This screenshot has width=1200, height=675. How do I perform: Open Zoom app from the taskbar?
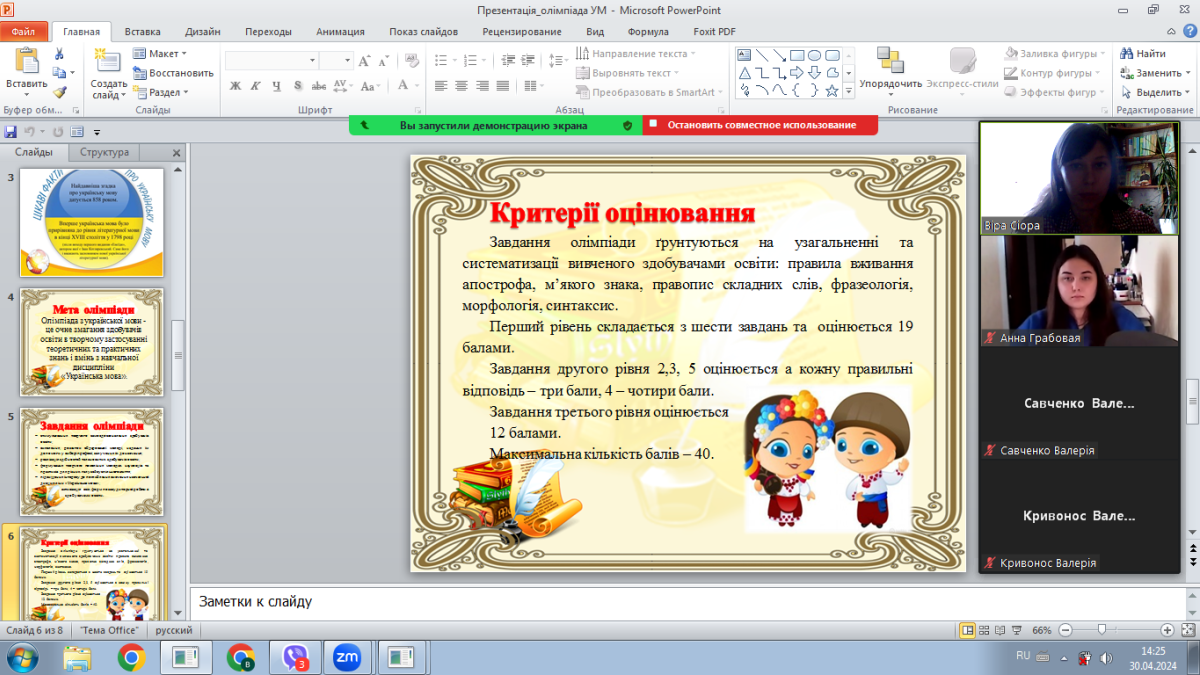347,657
